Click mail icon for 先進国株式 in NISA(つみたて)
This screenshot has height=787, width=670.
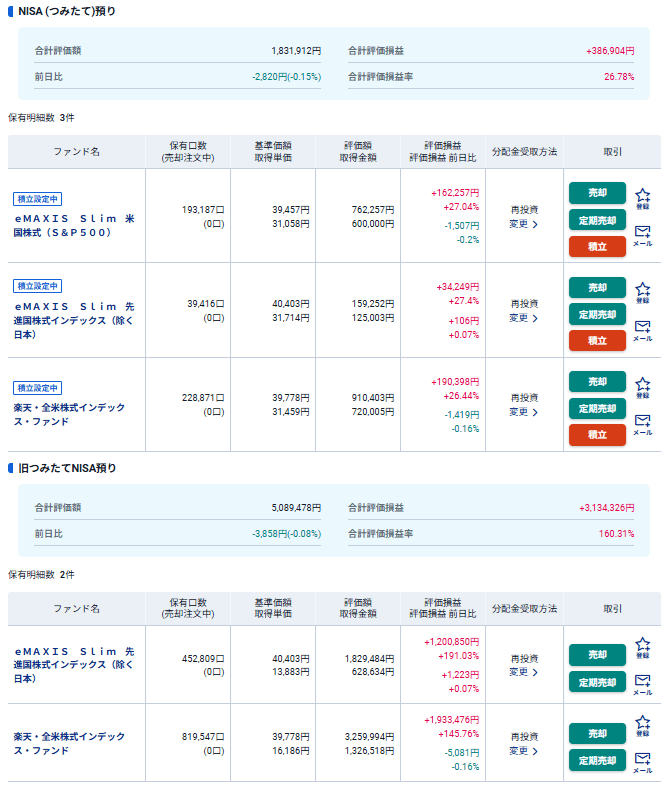pyautogui.click(x=642, y=329)
